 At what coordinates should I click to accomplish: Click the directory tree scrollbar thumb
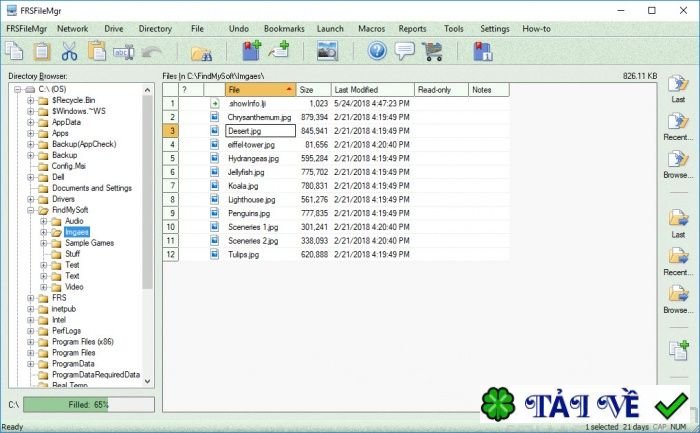click(147, 192)
